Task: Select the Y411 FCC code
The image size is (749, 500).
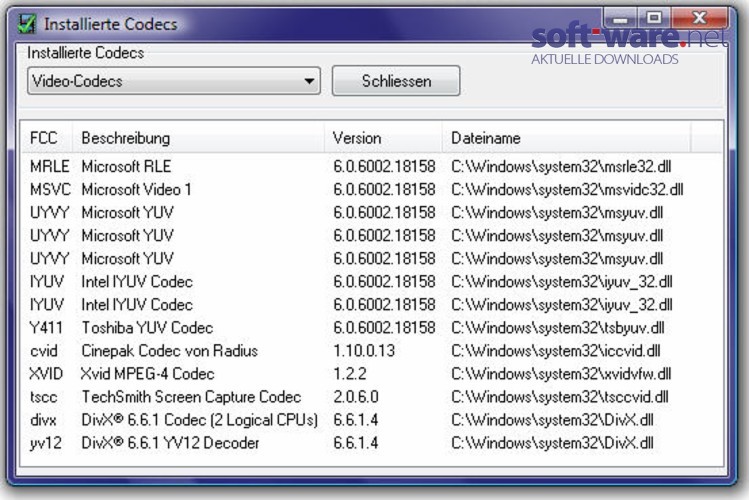Action: 46,328
